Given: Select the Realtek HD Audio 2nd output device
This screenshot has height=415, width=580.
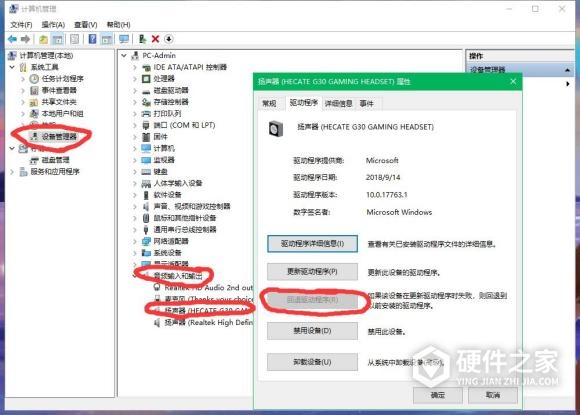Looking at the screenshot, I should pyautogui.click(x=209, y=287).
